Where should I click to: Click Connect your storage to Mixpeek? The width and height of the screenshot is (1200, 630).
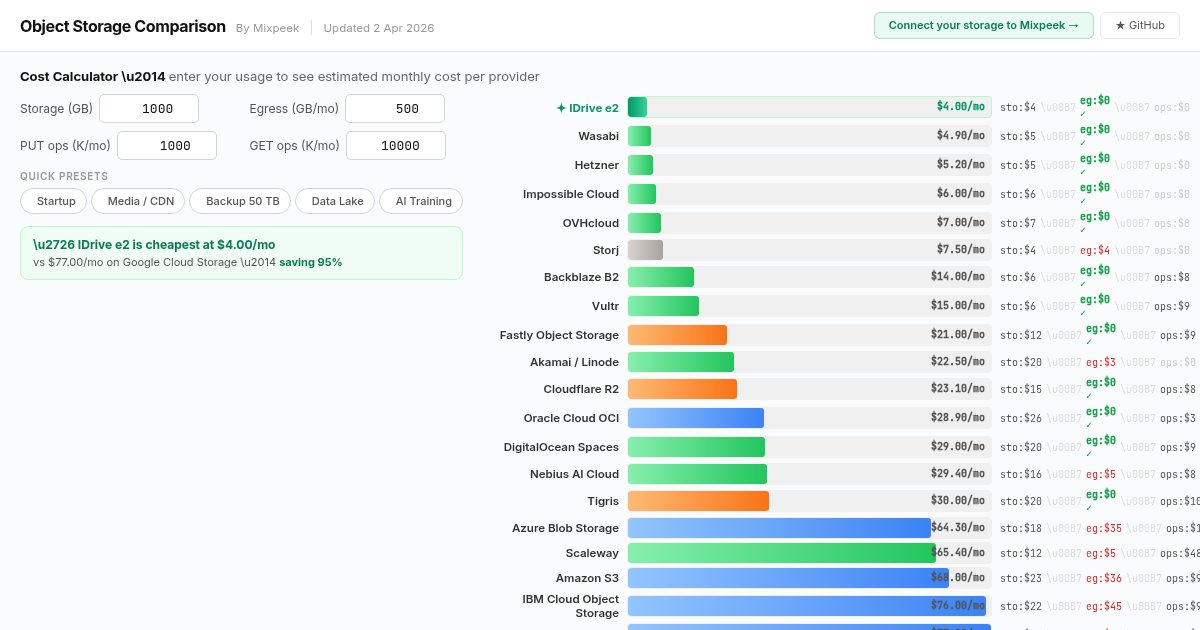tap(983, 25)
